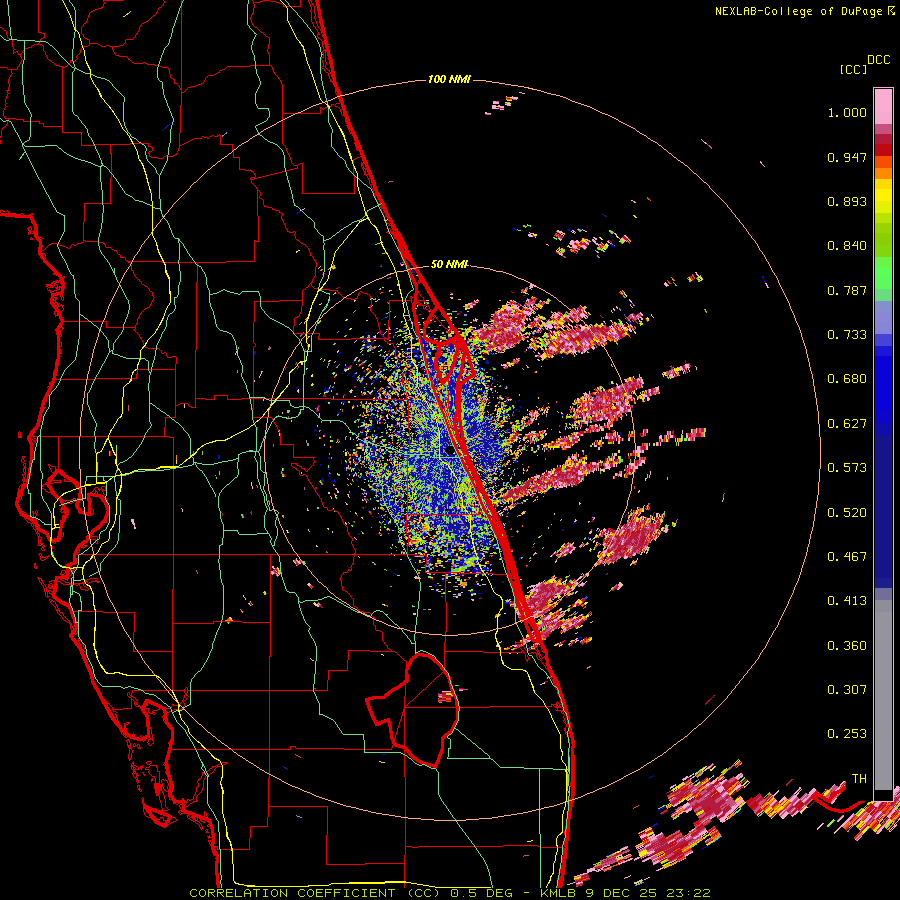Click the 0.413 scale value
Screen dimensions: 900x900
[847, 601]
